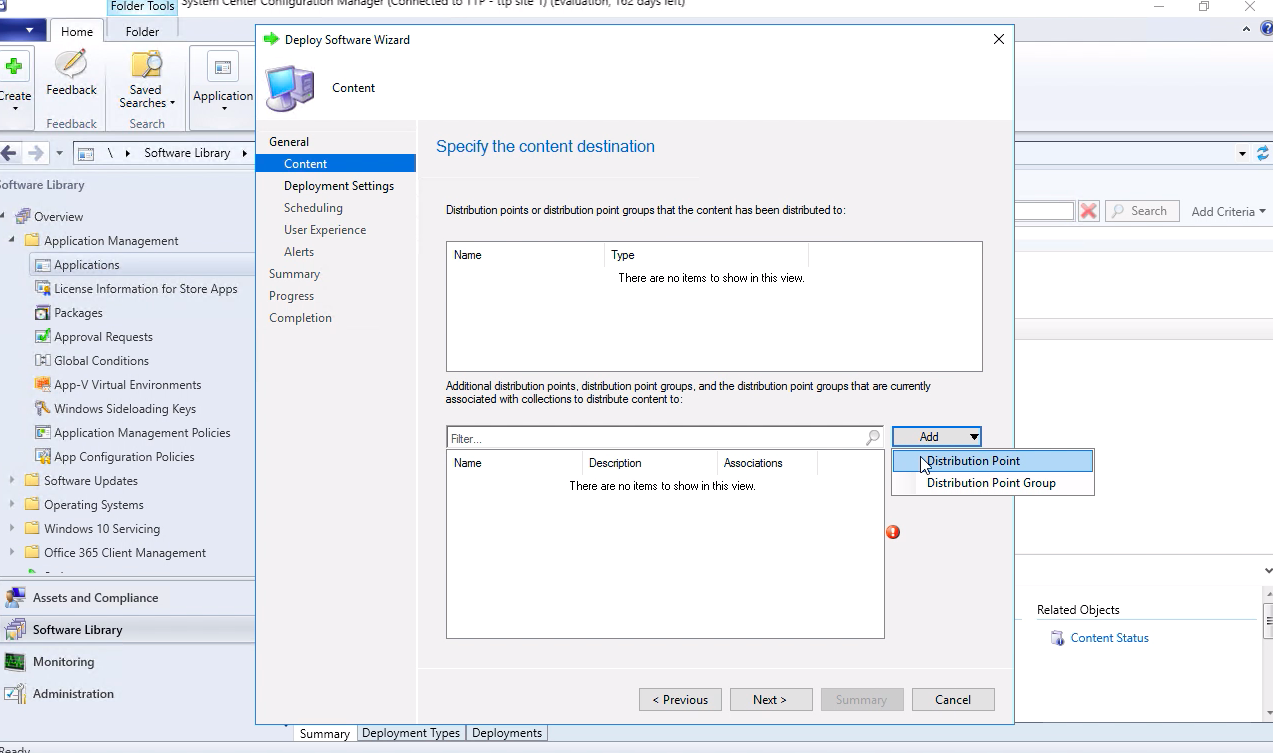Go to Alerts wizard step
The width and height of the screenshot is (1273, 753).
tap(299, 252)
